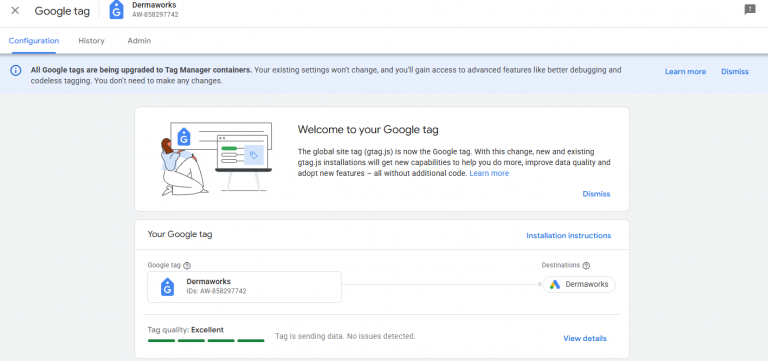The image size is (768, 361).
Task: Dismiss the Welcome to your Google tag card
Action: tap(596, 194)
